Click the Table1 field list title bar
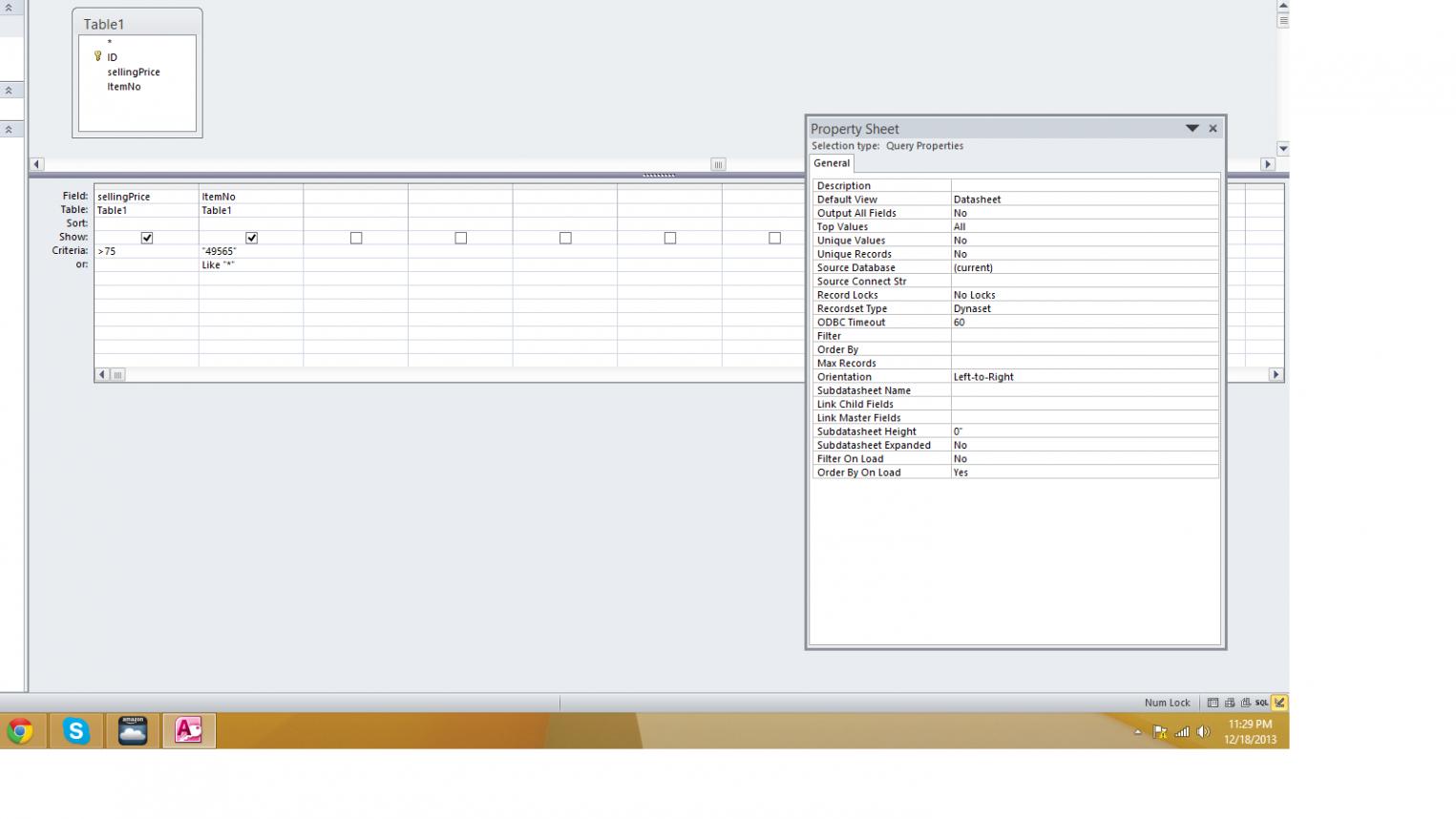Viewport: 1456px width, 819px height. [137, 24]
